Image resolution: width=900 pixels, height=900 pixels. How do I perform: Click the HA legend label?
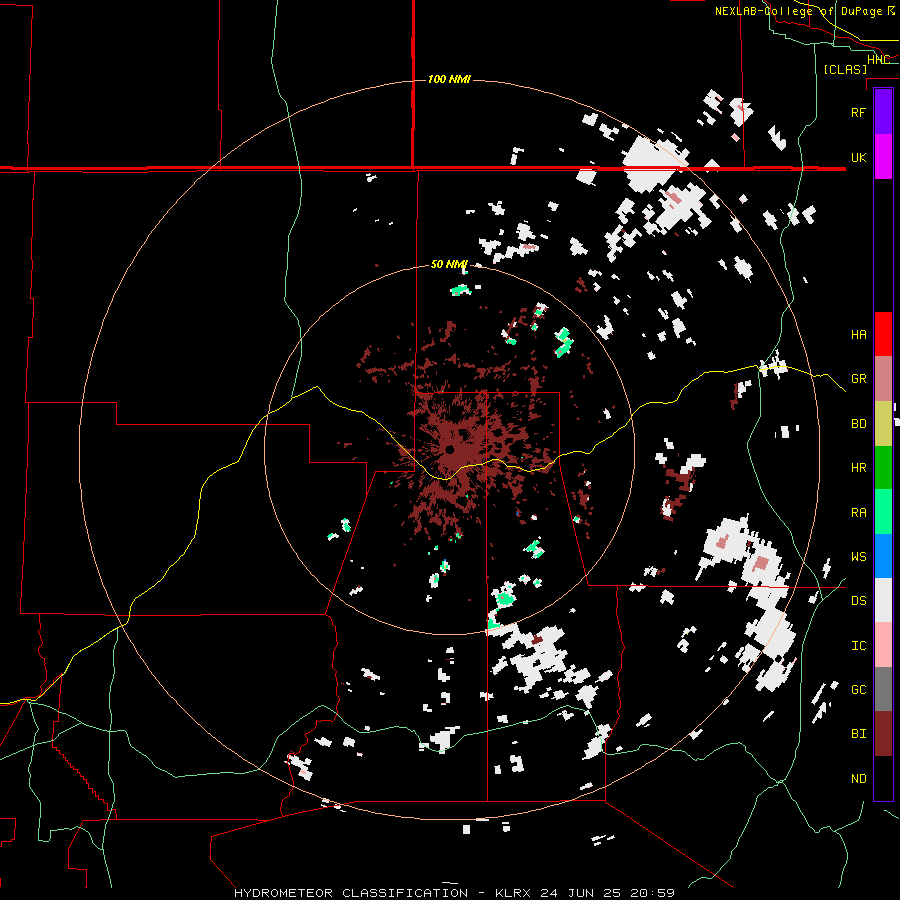pos(858,335)
